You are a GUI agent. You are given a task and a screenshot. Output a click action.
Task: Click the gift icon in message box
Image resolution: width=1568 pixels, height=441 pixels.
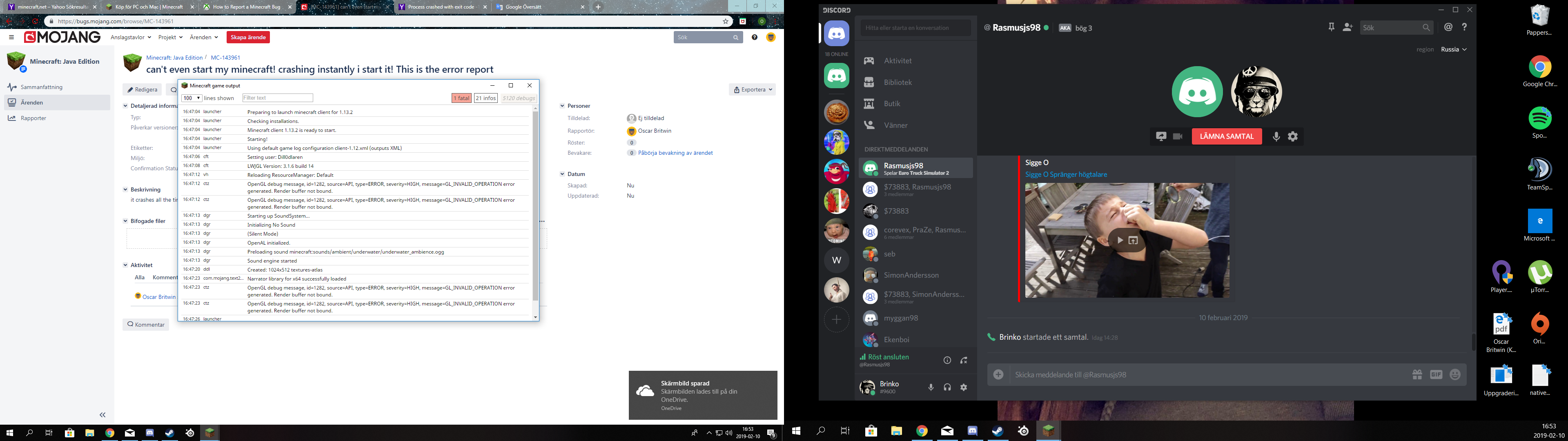[1417, 374]
